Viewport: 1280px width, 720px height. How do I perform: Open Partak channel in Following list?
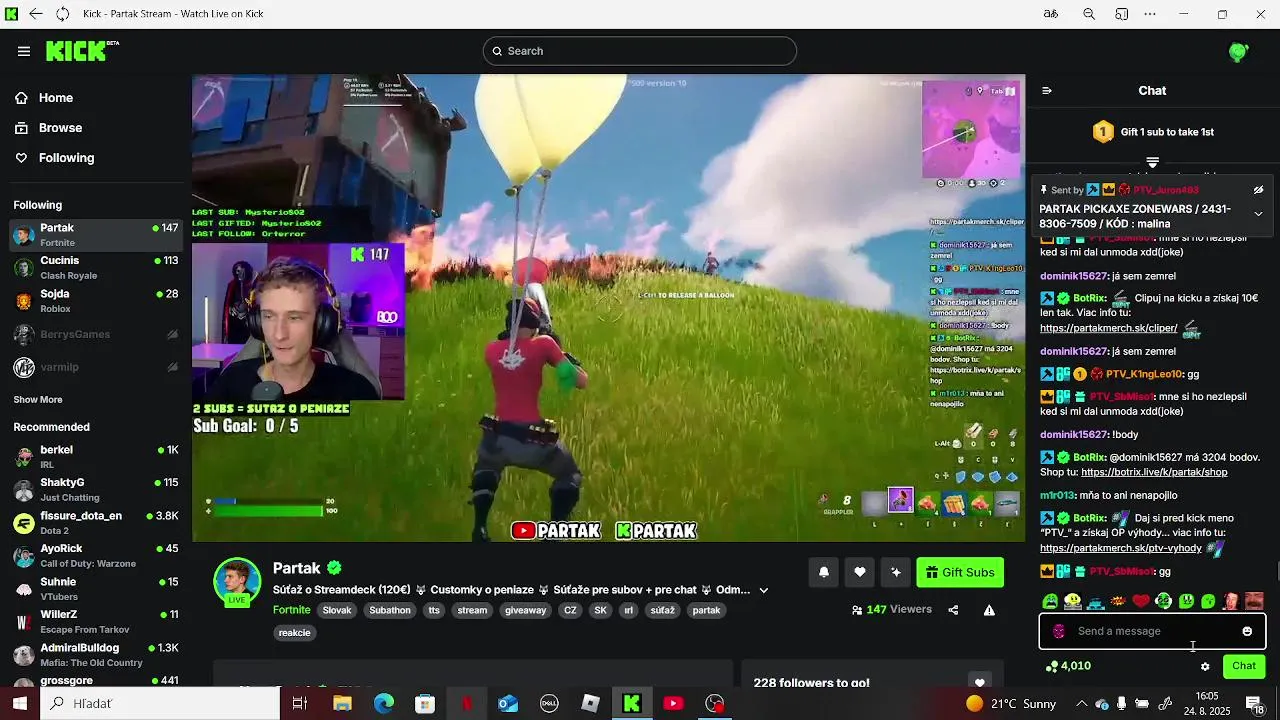[x=96, y=235]
